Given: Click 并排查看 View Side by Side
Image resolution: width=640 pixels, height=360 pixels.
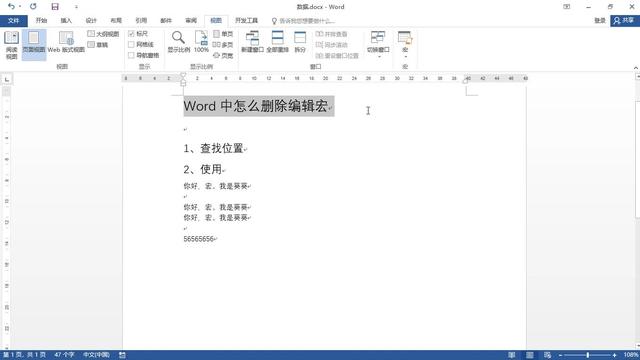Looking at the screenshot, I should (331, 34).
